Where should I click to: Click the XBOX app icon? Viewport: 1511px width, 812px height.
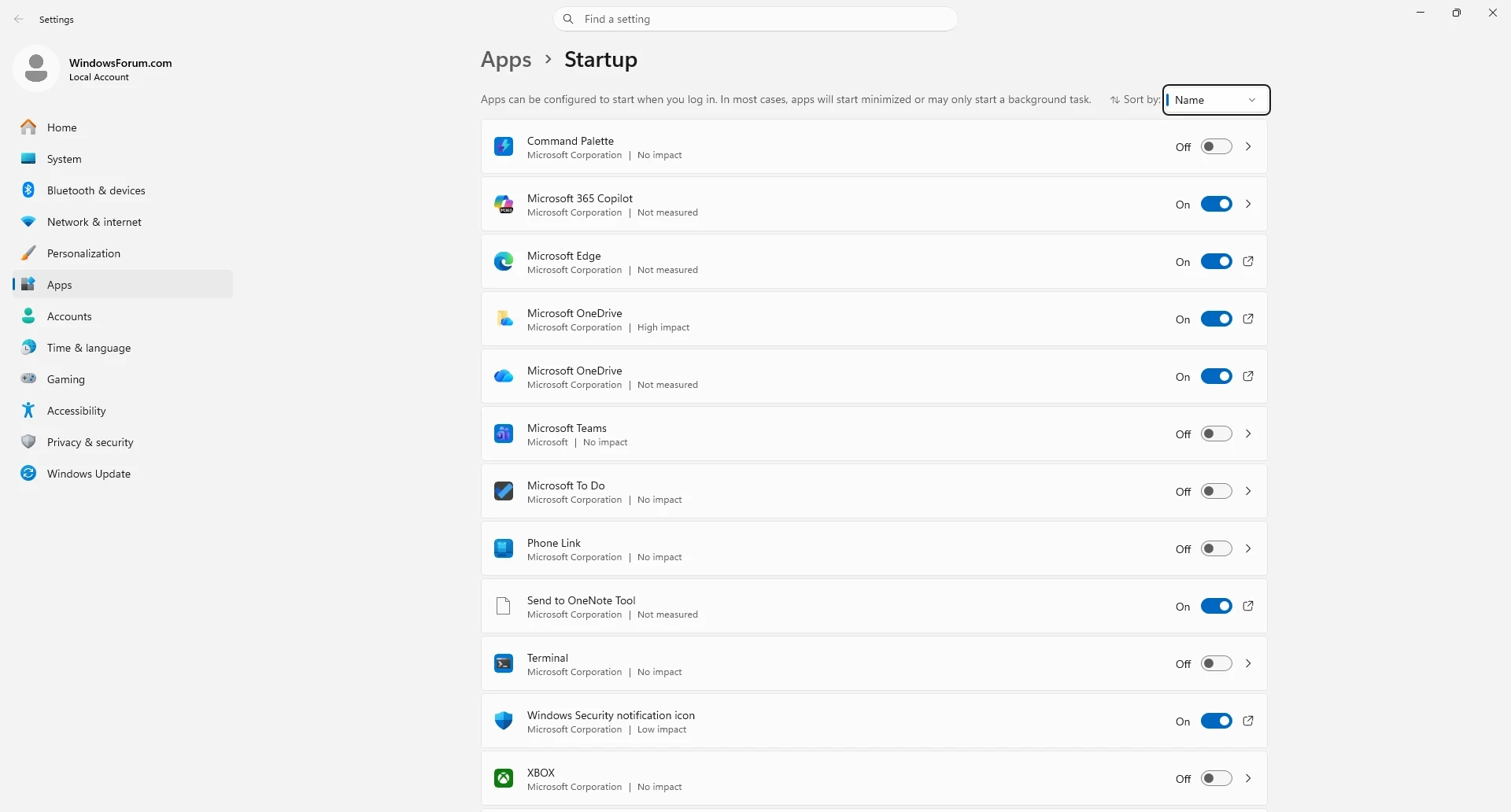tap(504, 779)
